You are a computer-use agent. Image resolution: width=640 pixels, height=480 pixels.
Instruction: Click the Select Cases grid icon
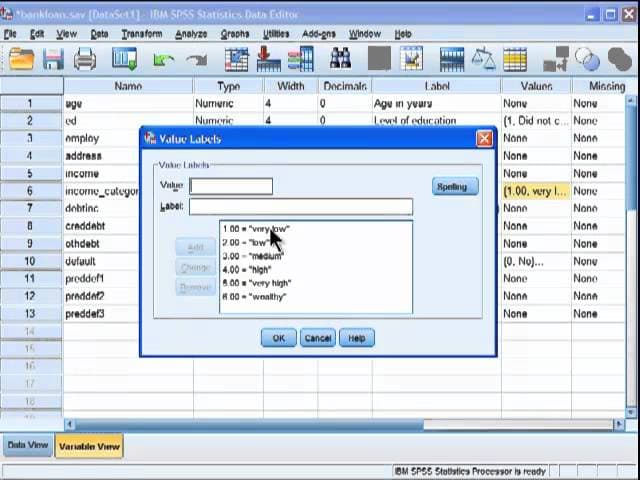coord(515,60)
